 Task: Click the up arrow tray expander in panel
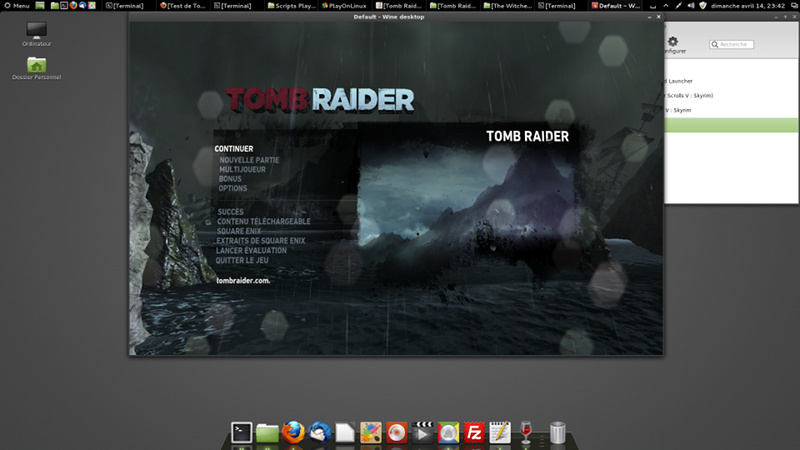pos(666,6)
